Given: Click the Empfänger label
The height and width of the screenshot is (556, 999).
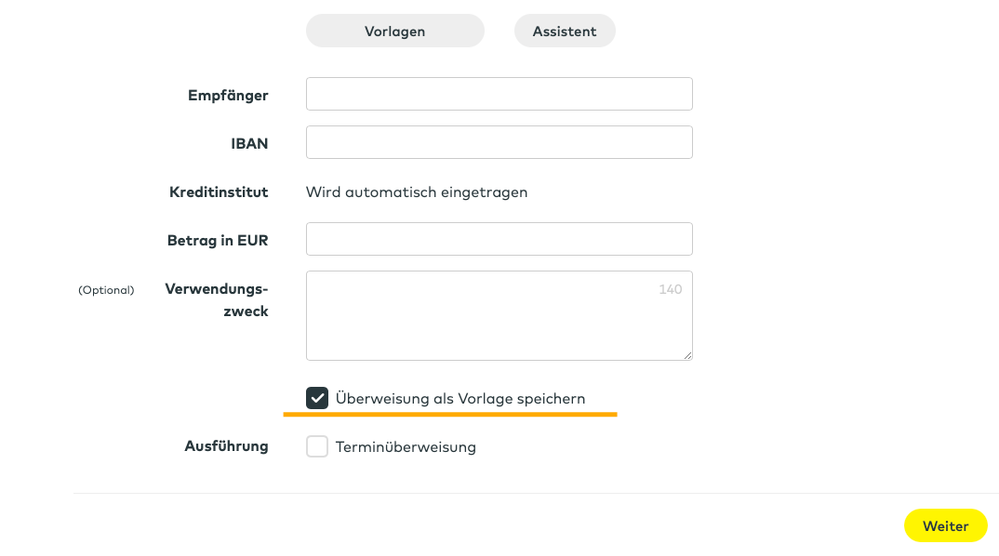Looking at the screenshot, I should 228,95.
